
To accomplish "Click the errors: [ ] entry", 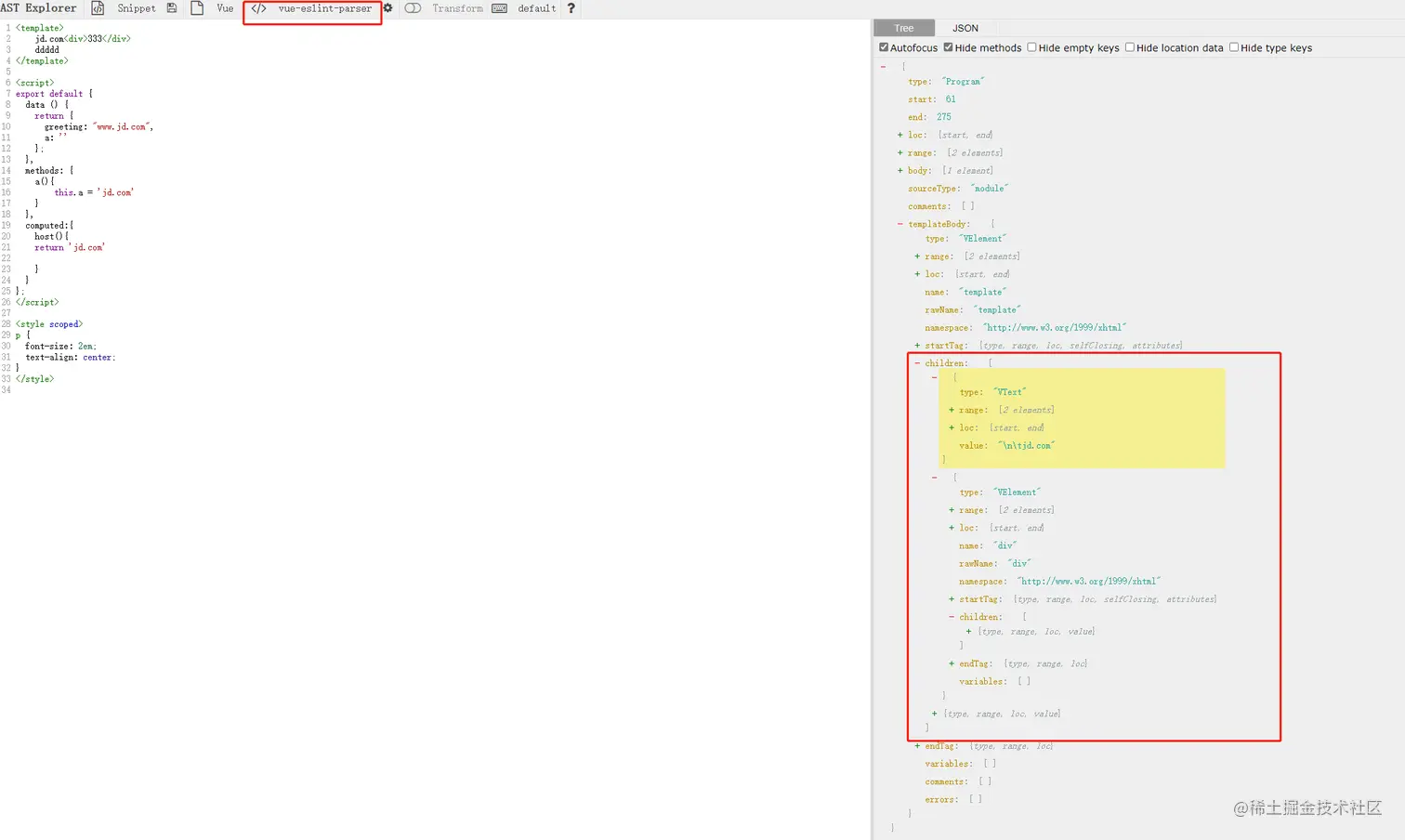I will [953, 799].
